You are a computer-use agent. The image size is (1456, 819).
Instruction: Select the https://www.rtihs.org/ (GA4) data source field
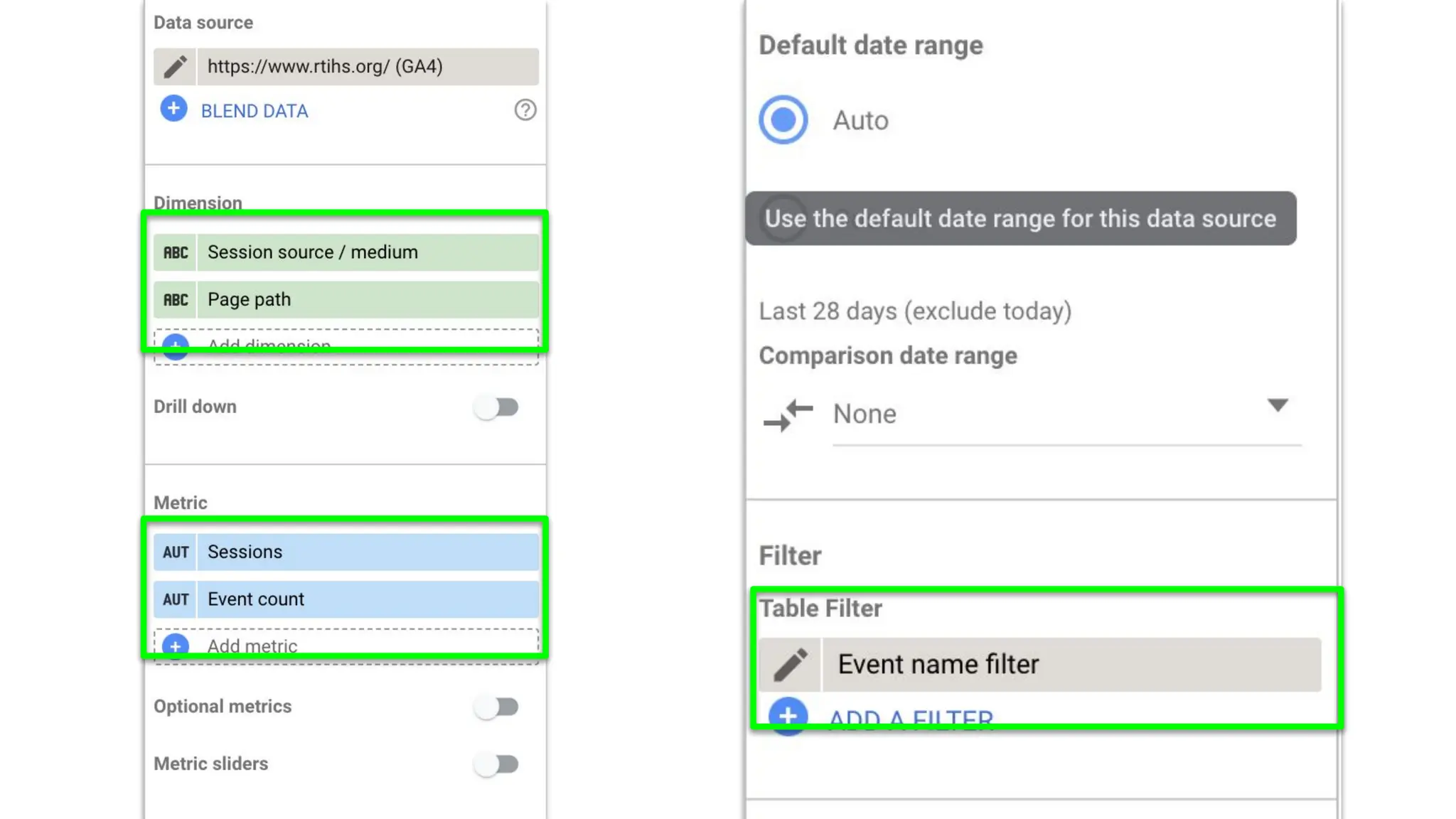367,67
